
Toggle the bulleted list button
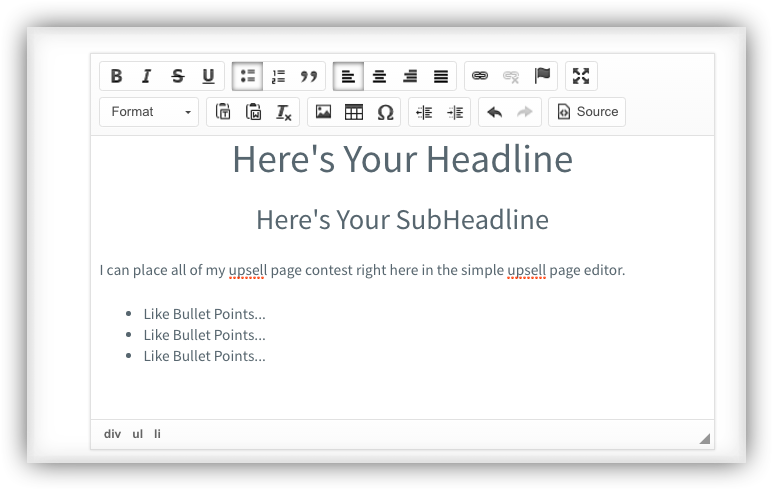(247, 76)
